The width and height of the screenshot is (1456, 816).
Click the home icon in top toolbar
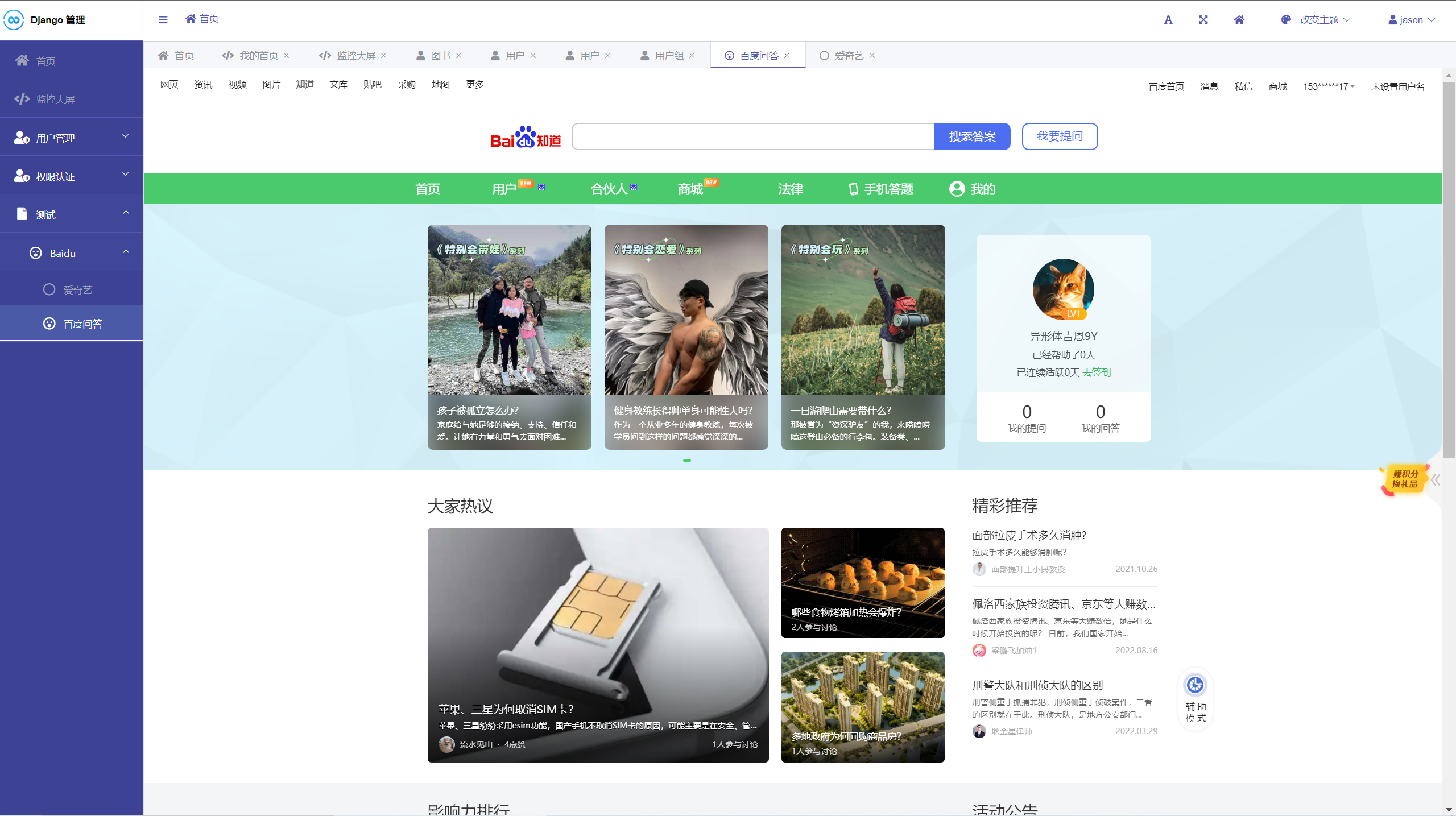[x=1239, y=20]
